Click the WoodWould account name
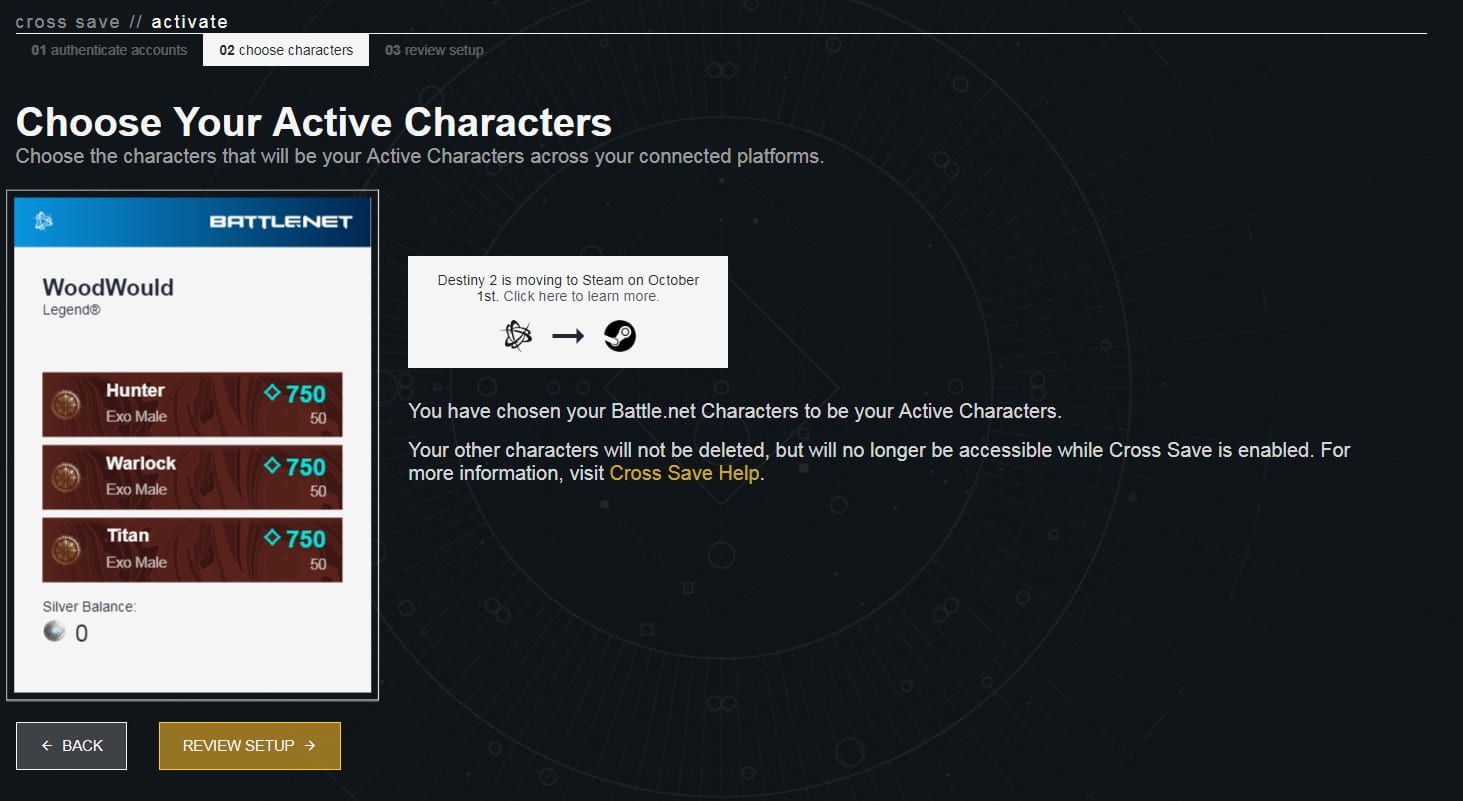 108,288
